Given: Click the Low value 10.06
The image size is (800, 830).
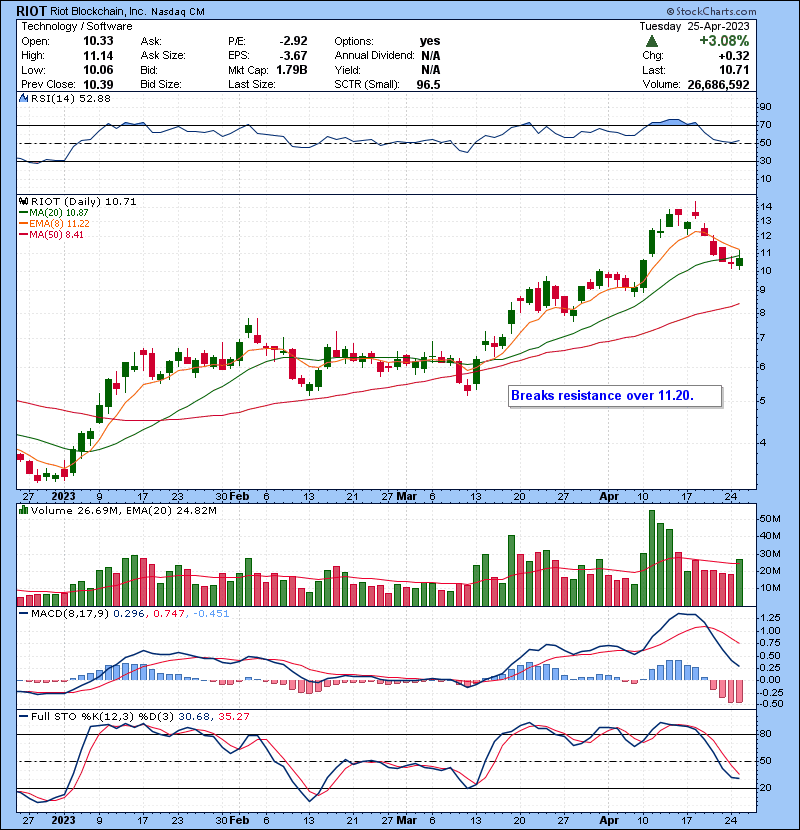Looking at the screenshot, I should 98,70.
